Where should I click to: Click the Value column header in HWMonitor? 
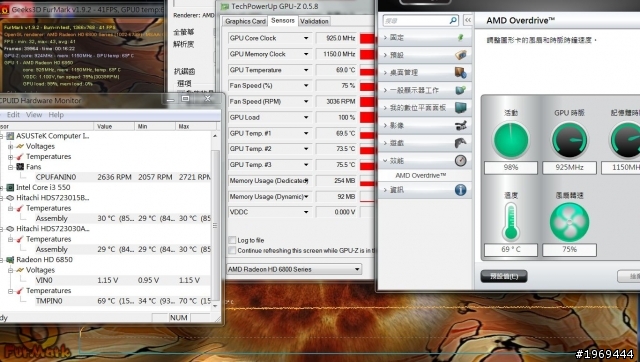(114, 127)
